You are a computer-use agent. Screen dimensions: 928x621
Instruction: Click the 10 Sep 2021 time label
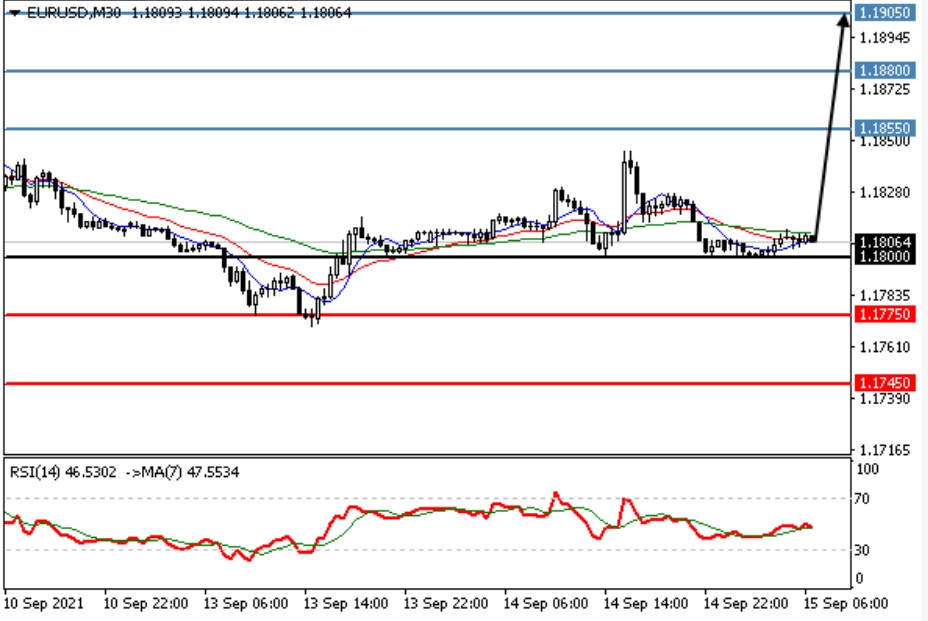pos(44,604)
